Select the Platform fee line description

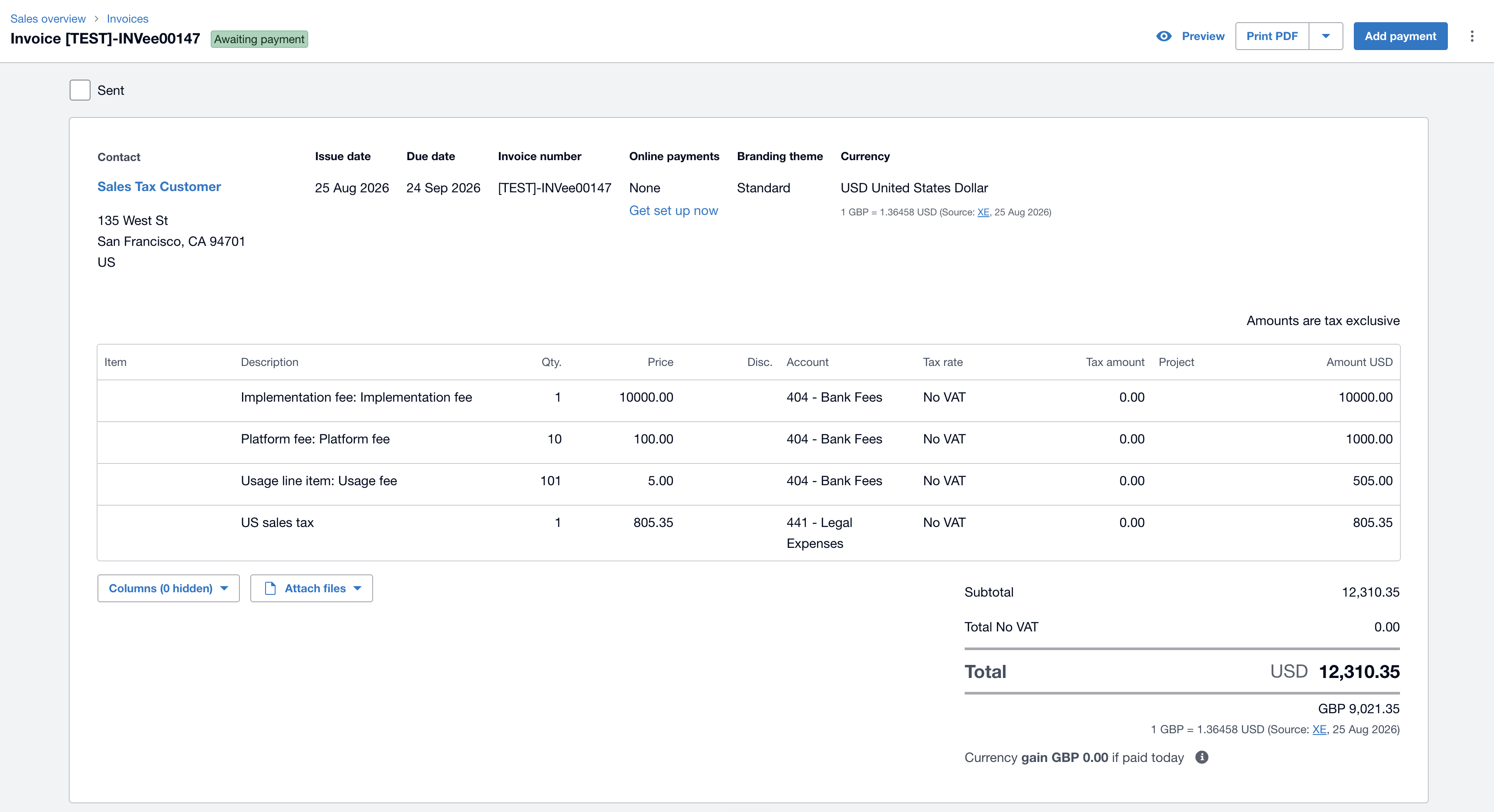tap(315, 439)
